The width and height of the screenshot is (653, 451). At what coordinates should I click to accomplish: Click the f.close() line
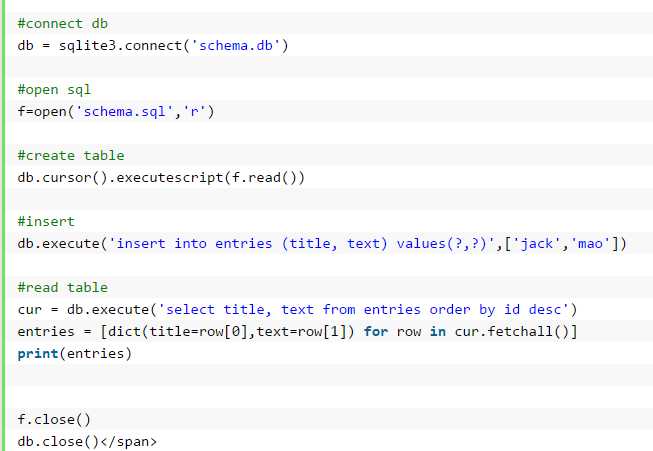click(54, 419)
